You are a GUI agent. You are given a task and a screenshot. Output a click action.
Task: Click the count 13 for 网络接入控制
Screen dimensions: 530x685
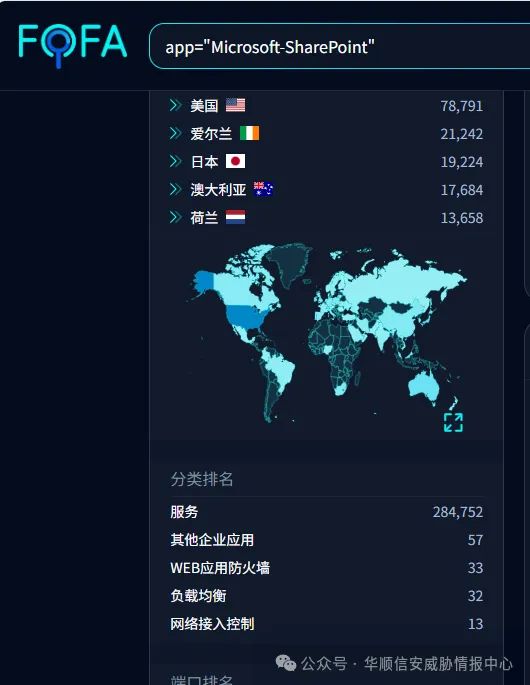click(475, 624)
